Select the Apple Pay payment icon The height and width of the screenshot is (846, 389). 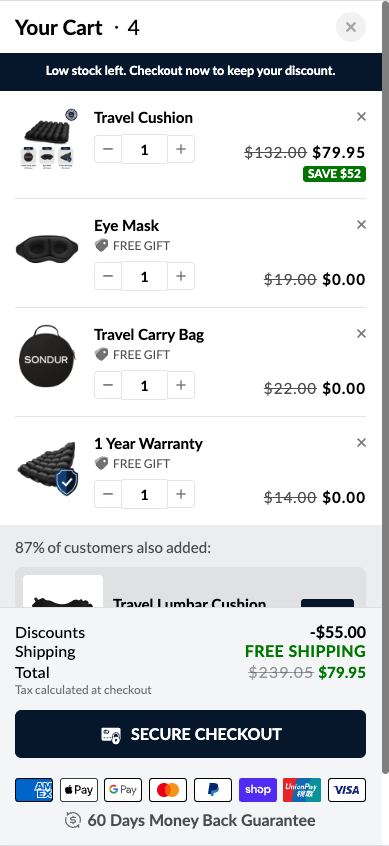pos(79,790)
